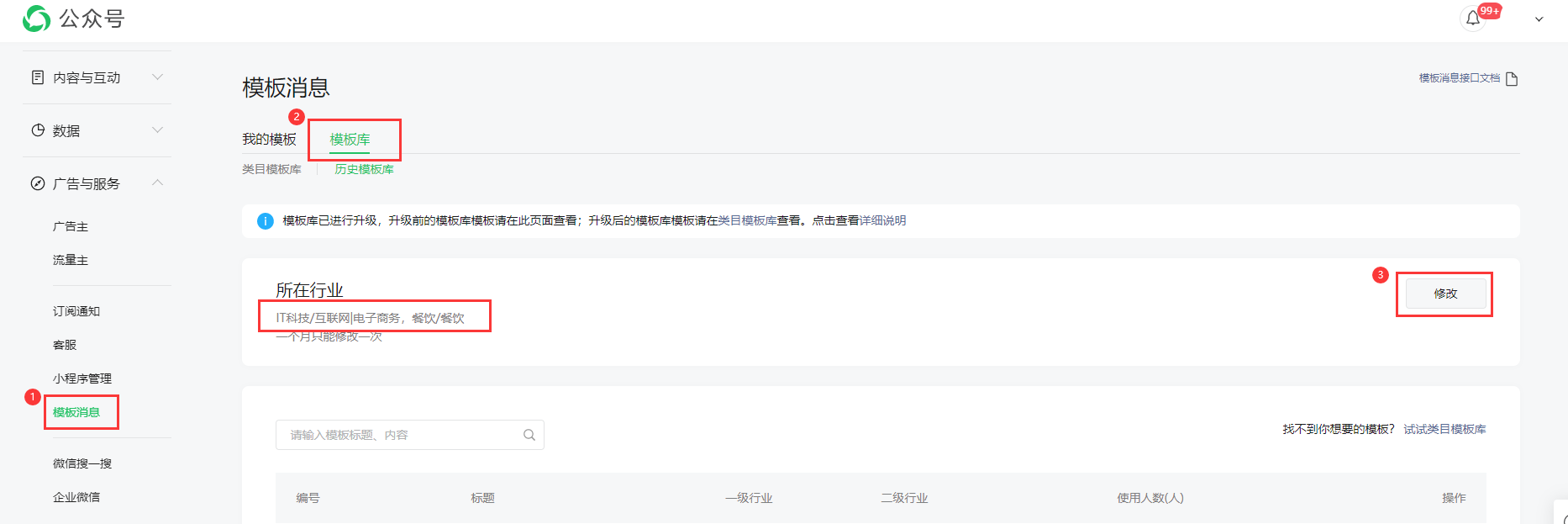Click the document icon beside 模板消息接口文档
Image resolution: width=1568 pixels, height=524 pixels.
tap(1512, 78)
